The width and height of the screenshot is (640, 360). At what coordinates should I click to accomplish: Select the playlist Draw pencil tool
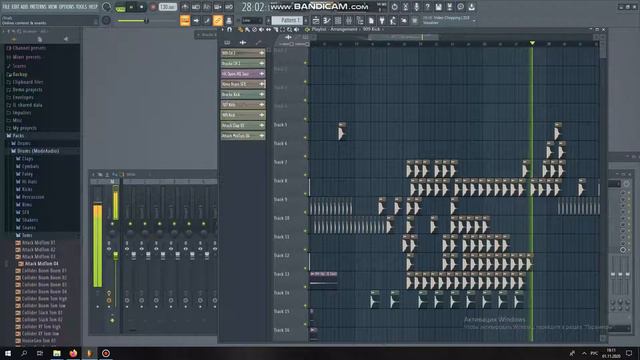pyautogui.click(x=241, y=29)
